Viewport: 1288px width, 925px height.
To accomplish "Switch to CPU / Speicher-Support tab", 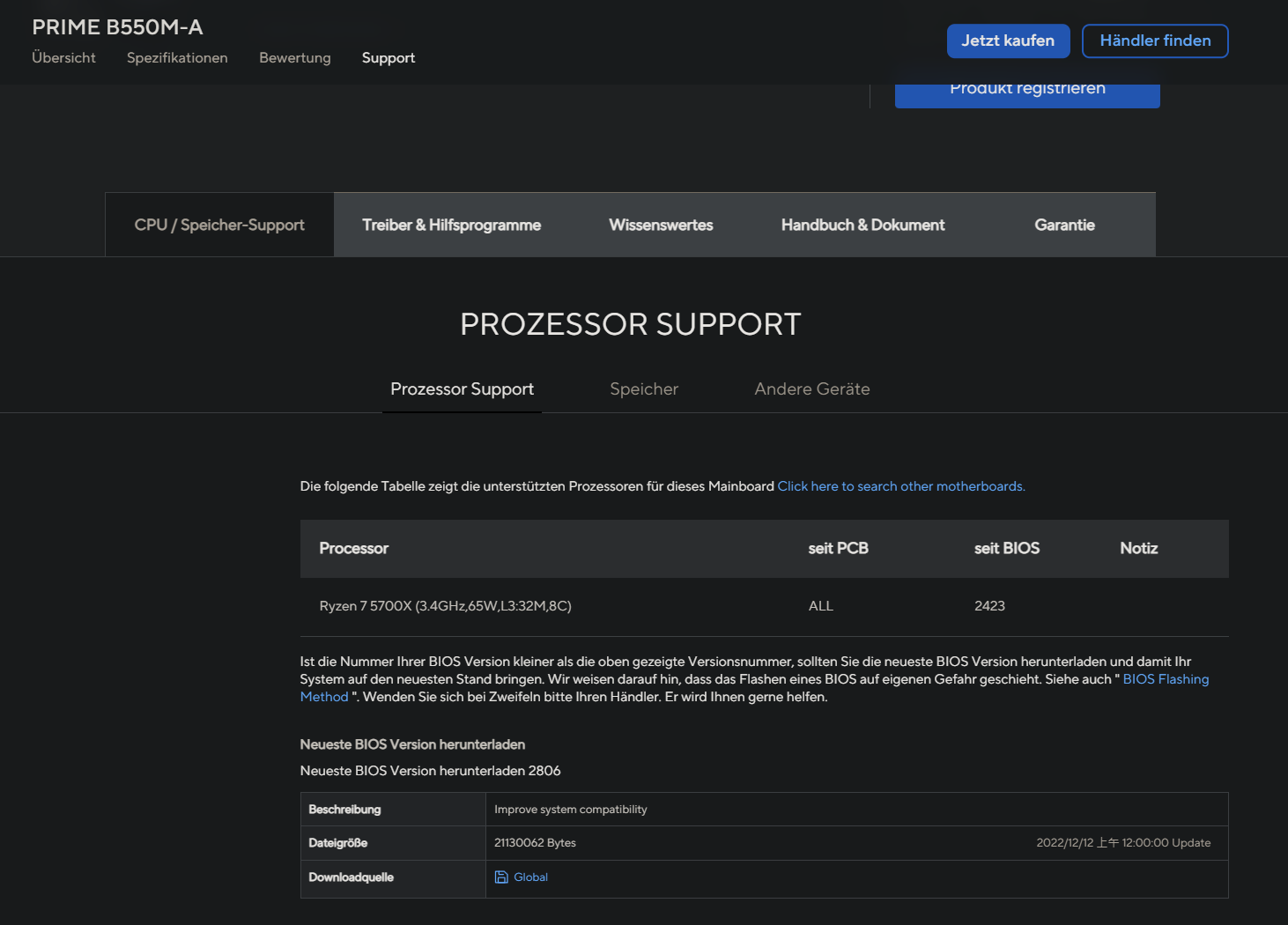I will point(219,225).
